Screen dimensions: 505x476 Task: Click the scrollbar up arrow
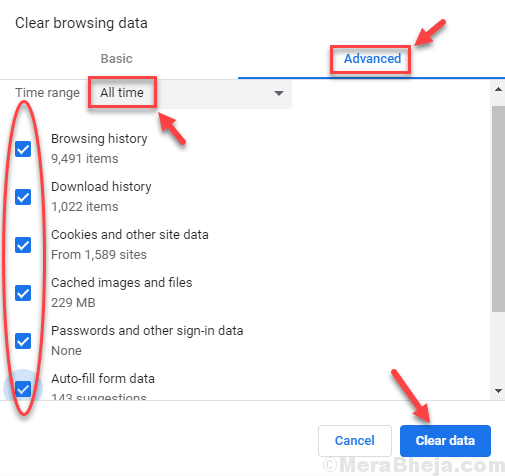pyautogui.click(x=498, y=89)
